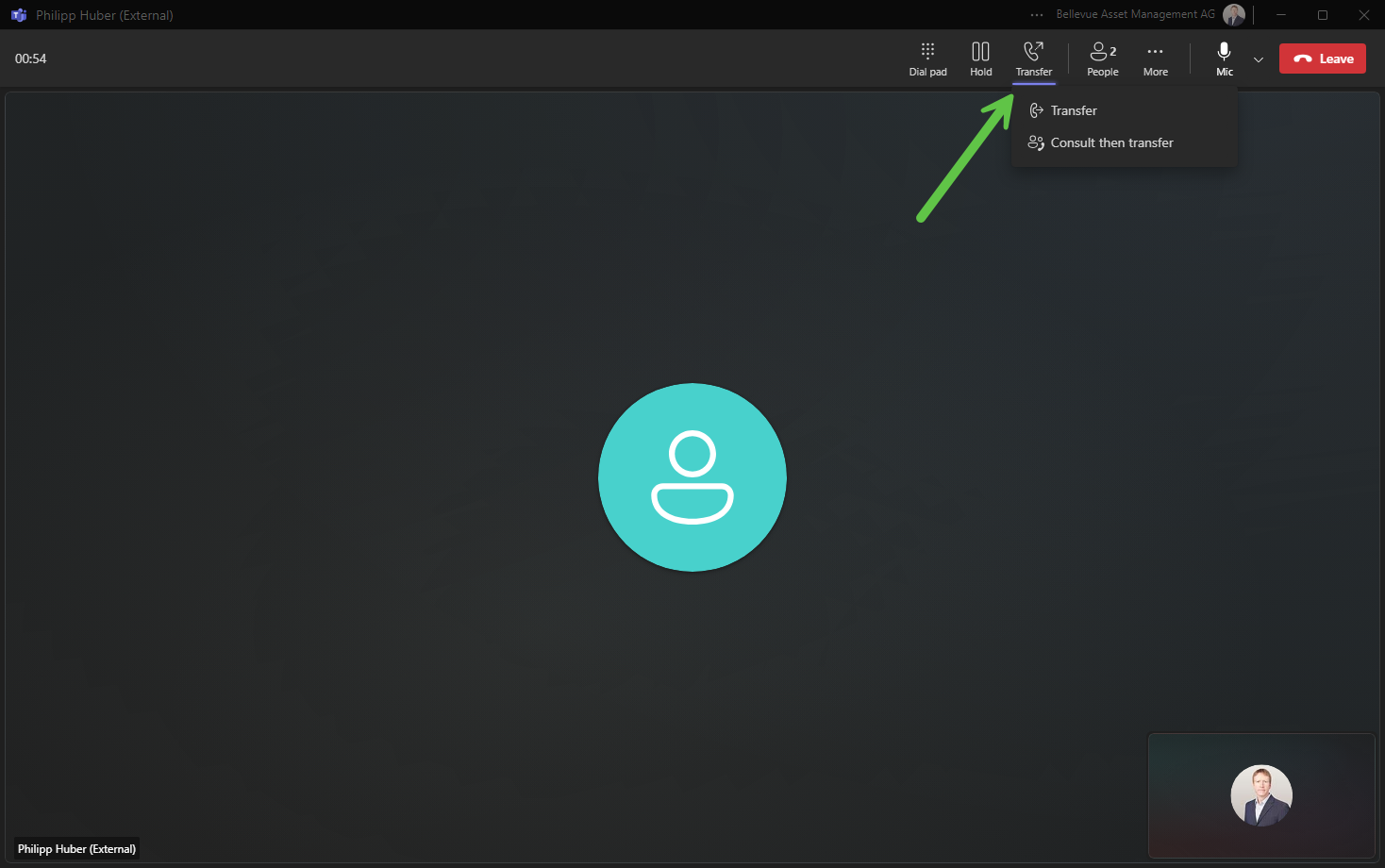Click the Transfer button in call toolbar
Viewport: 1385px width, 868px height.
coord(1033,58)
